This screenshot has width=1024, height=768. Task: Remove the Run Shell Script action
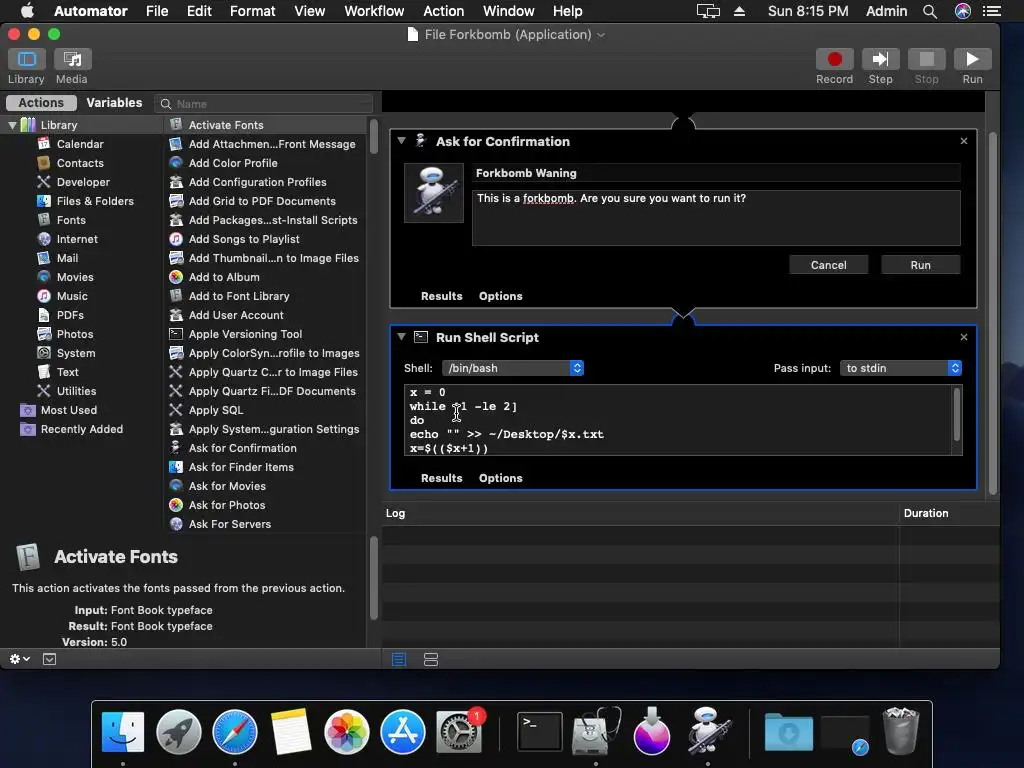point(964,337)
